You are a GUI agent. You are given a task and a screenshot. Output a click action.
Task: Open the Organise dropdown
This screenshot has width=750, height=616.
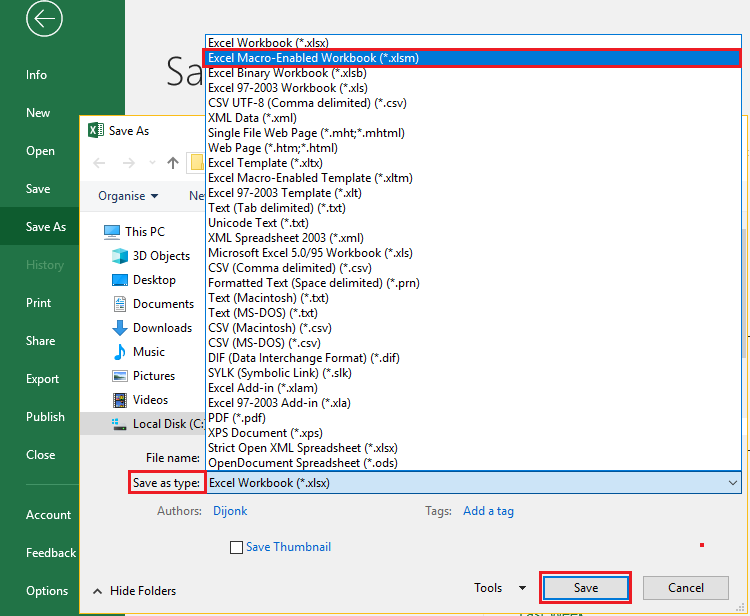pyautogui.click(x=128, y=196)
